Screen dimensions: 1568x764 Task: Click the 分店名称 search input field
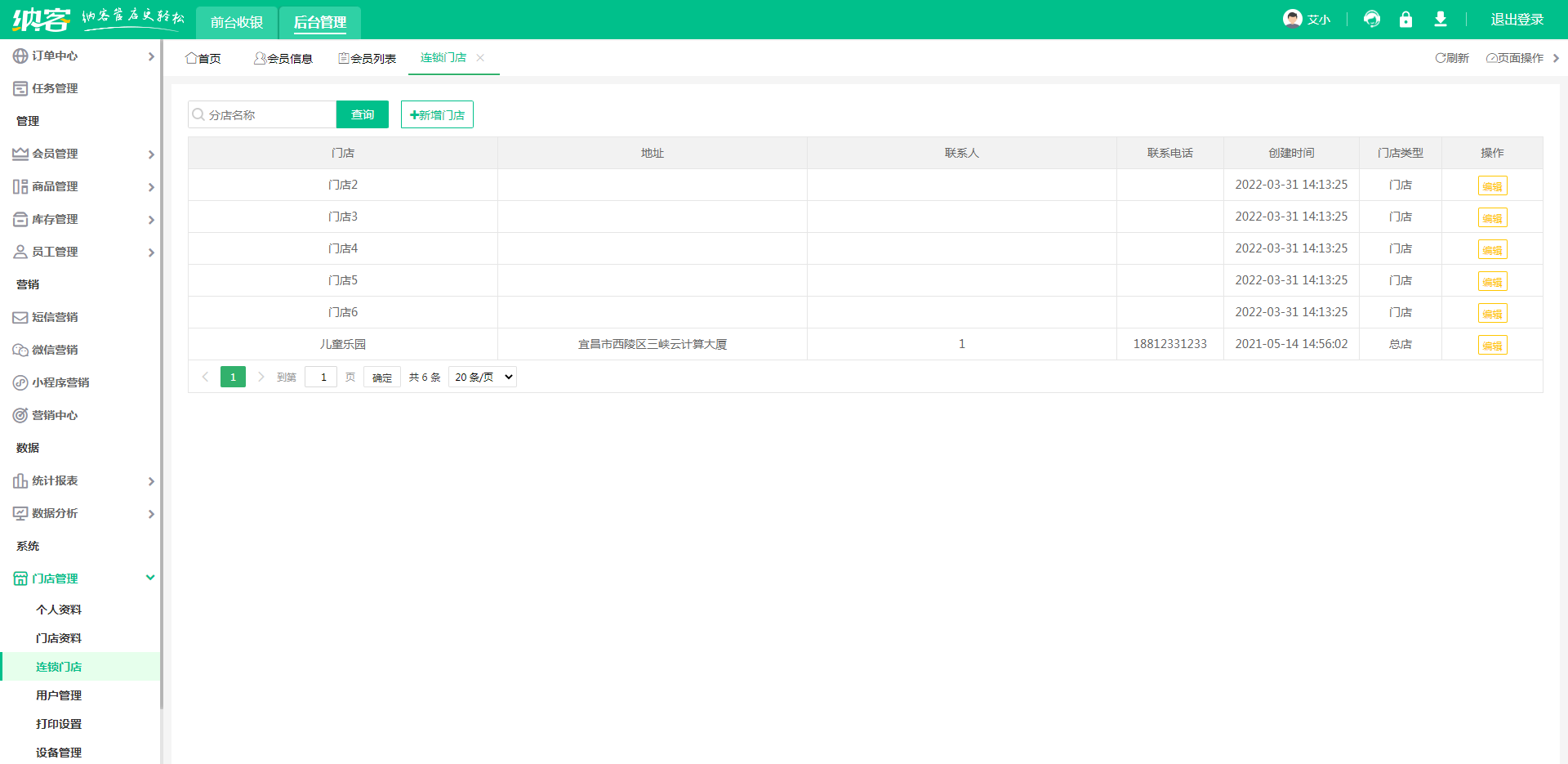point(261,114)
